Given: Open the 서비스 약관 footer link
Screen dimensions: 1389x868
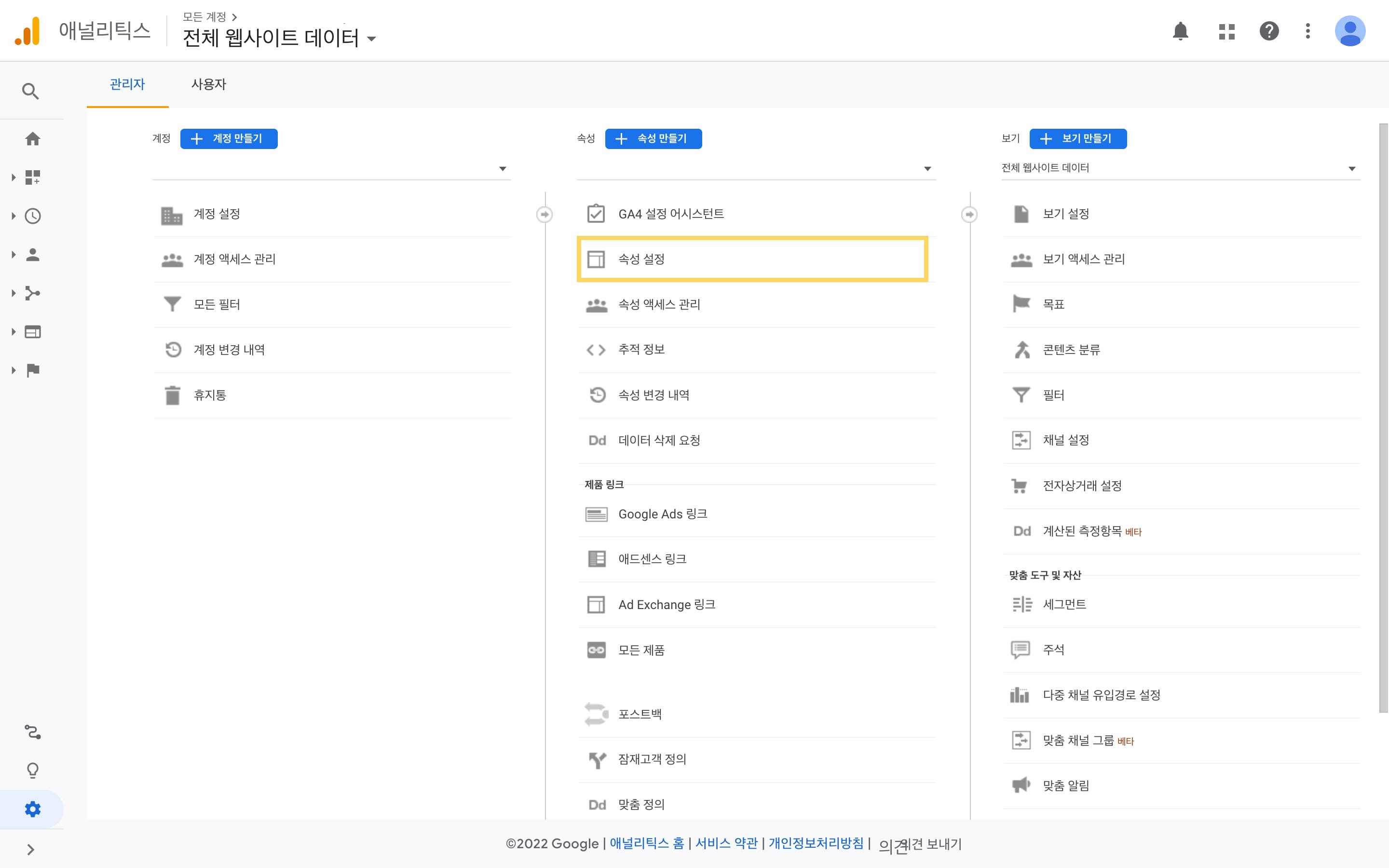Looking at the screenshot, I should pyautogui.click(x=726, y=843).
